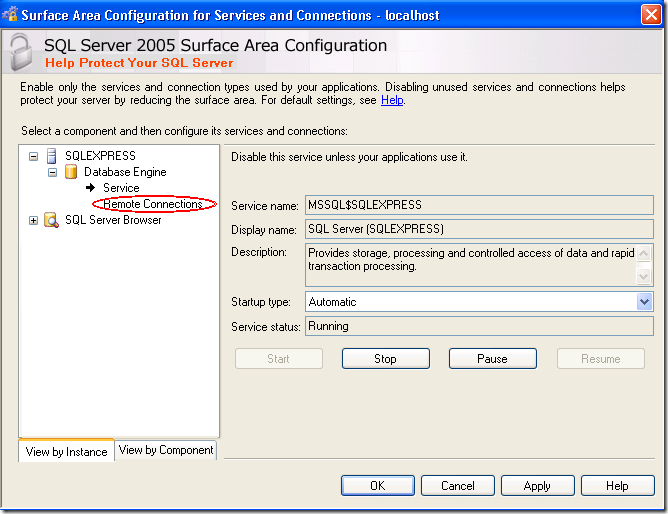Click the Service name field MSSQL$SQLEXPRESS

(479, 205)
